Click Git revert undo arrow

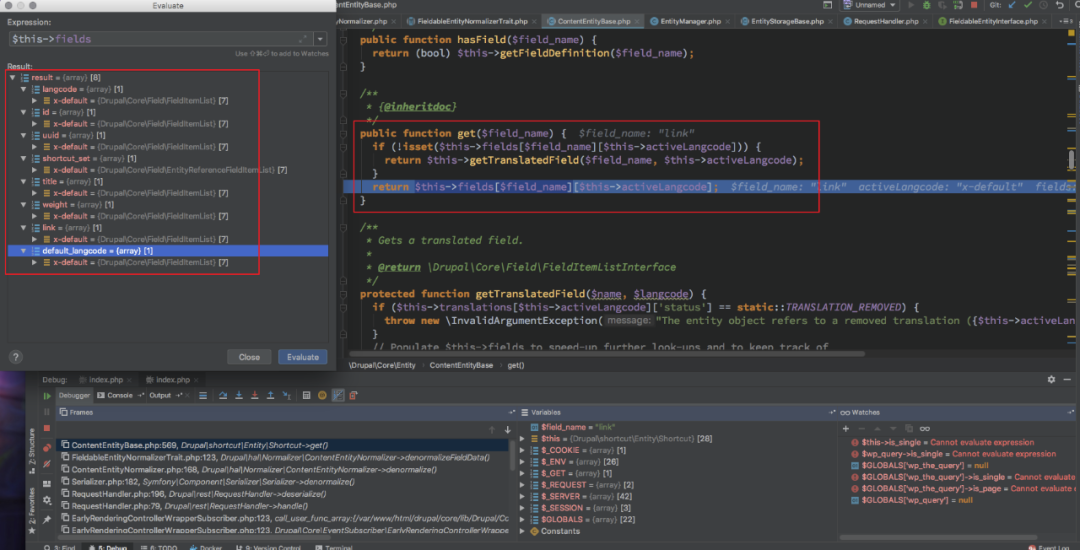pyautogui.click(x=1059, y=6)
